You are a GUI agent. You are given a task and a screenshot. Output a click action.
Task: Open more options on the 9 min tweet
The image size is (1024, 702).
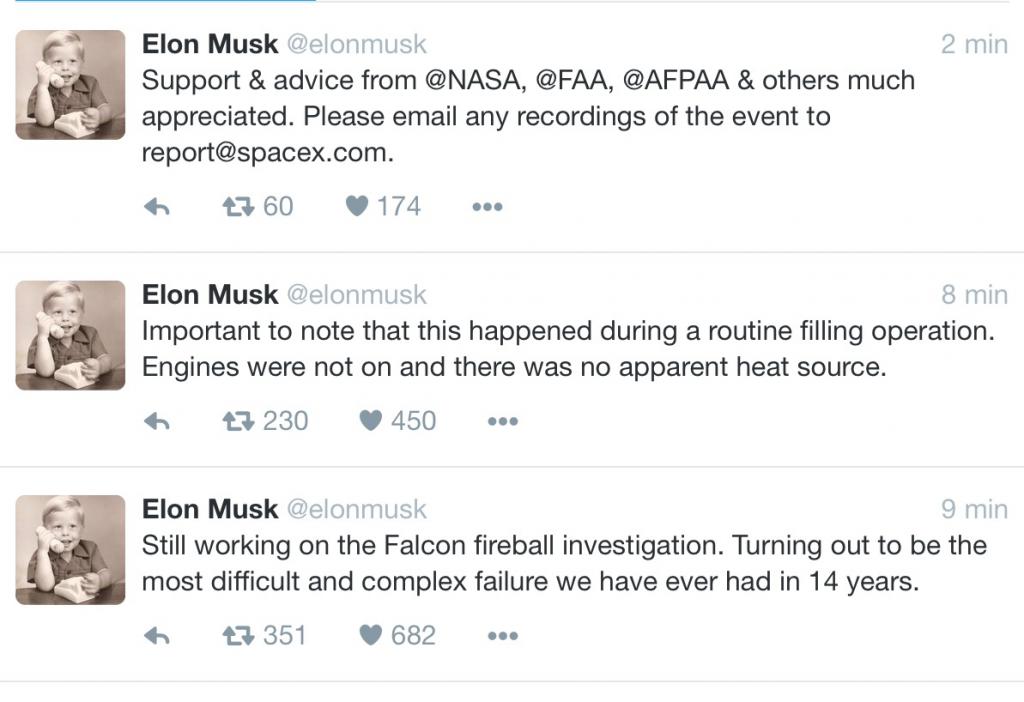503,635
